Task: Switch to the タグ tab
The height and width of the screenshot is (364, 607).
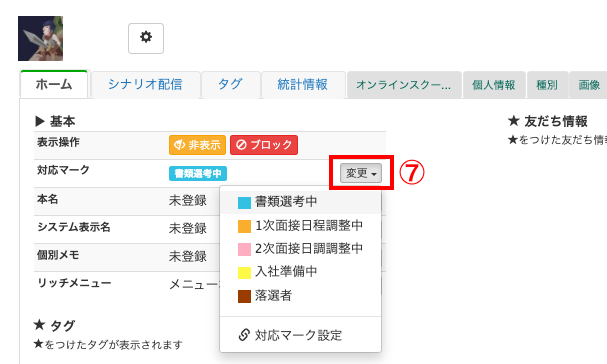Action: click(230, 84)
